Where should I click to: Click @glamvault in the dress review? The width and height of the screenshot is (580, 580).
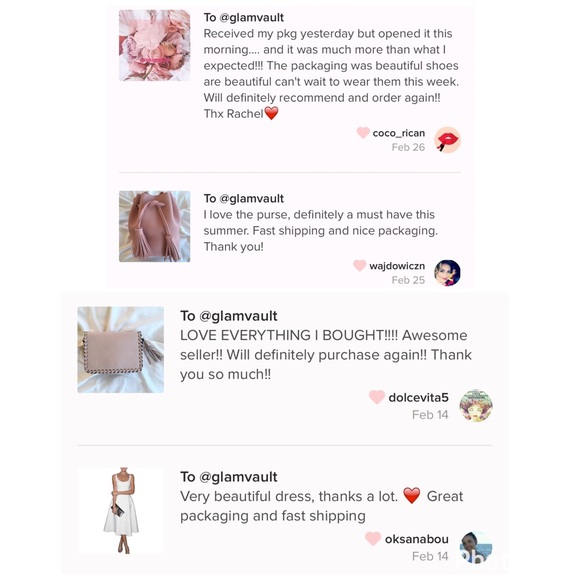(x=238, y=477)
